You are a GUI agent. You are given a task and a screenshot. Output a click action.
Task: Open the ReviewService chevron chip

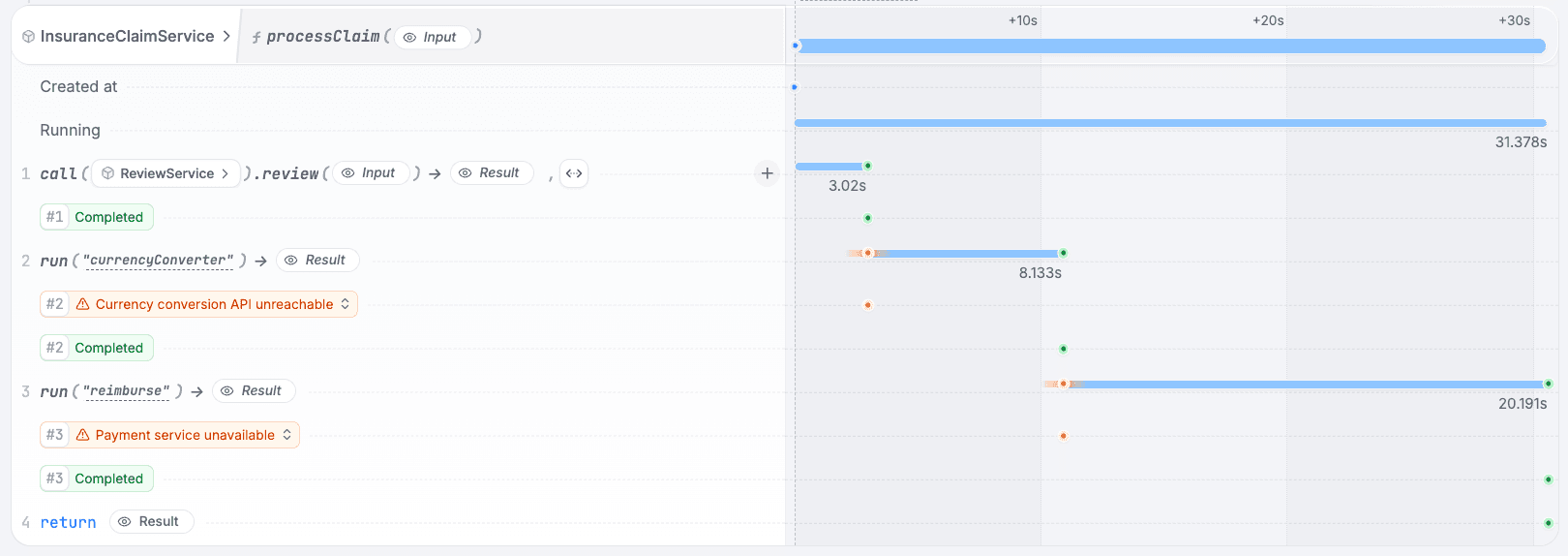[x=166, y=173]
